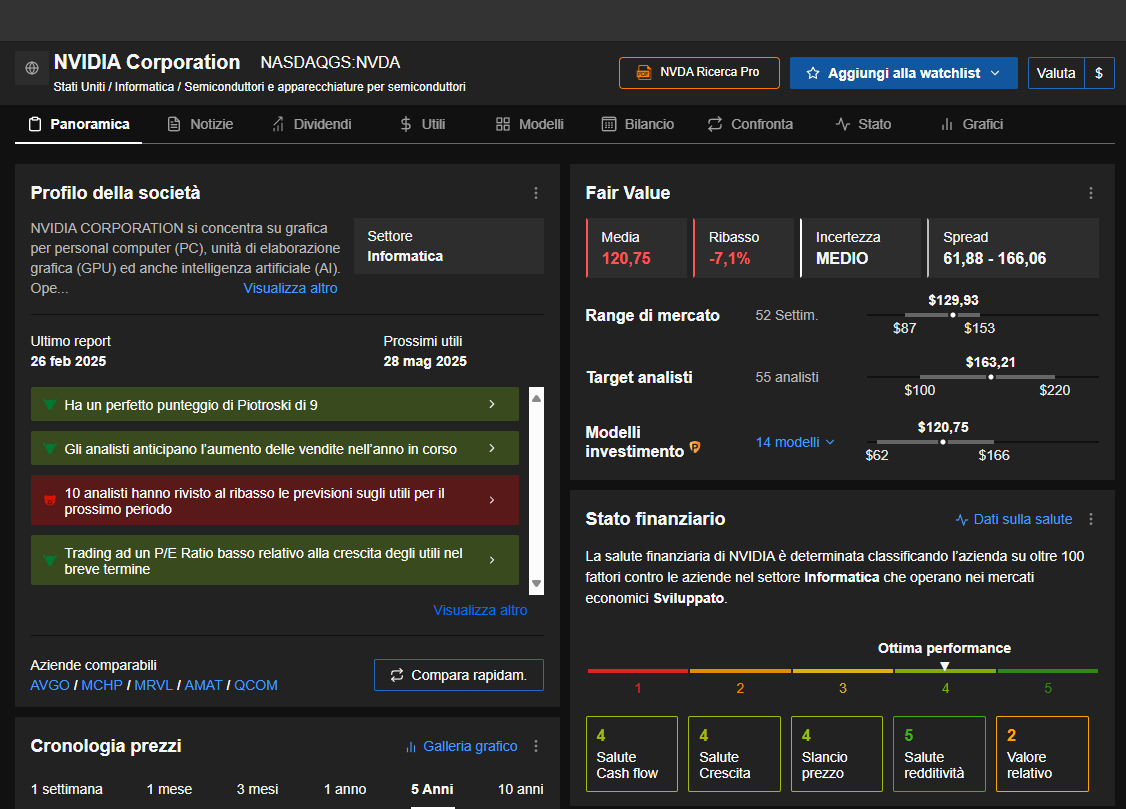1126x809 pixels.
Task: Click the dollar sign currency symbol
Action: pos(1099,73)
